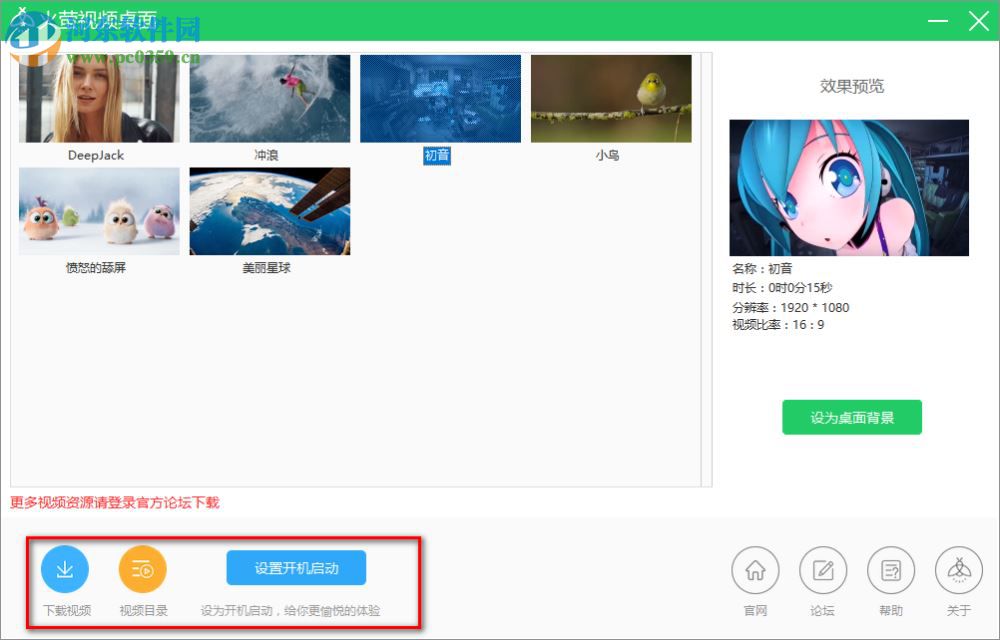Viewport: 1000px width, 640px height.
Task: Click the 初音 effect preview image
Action: (849, 188)
